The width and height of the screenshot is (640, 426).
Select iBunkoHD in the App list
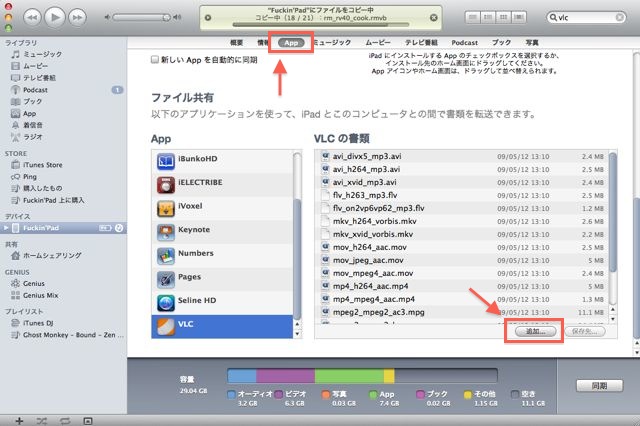(222, 161)
